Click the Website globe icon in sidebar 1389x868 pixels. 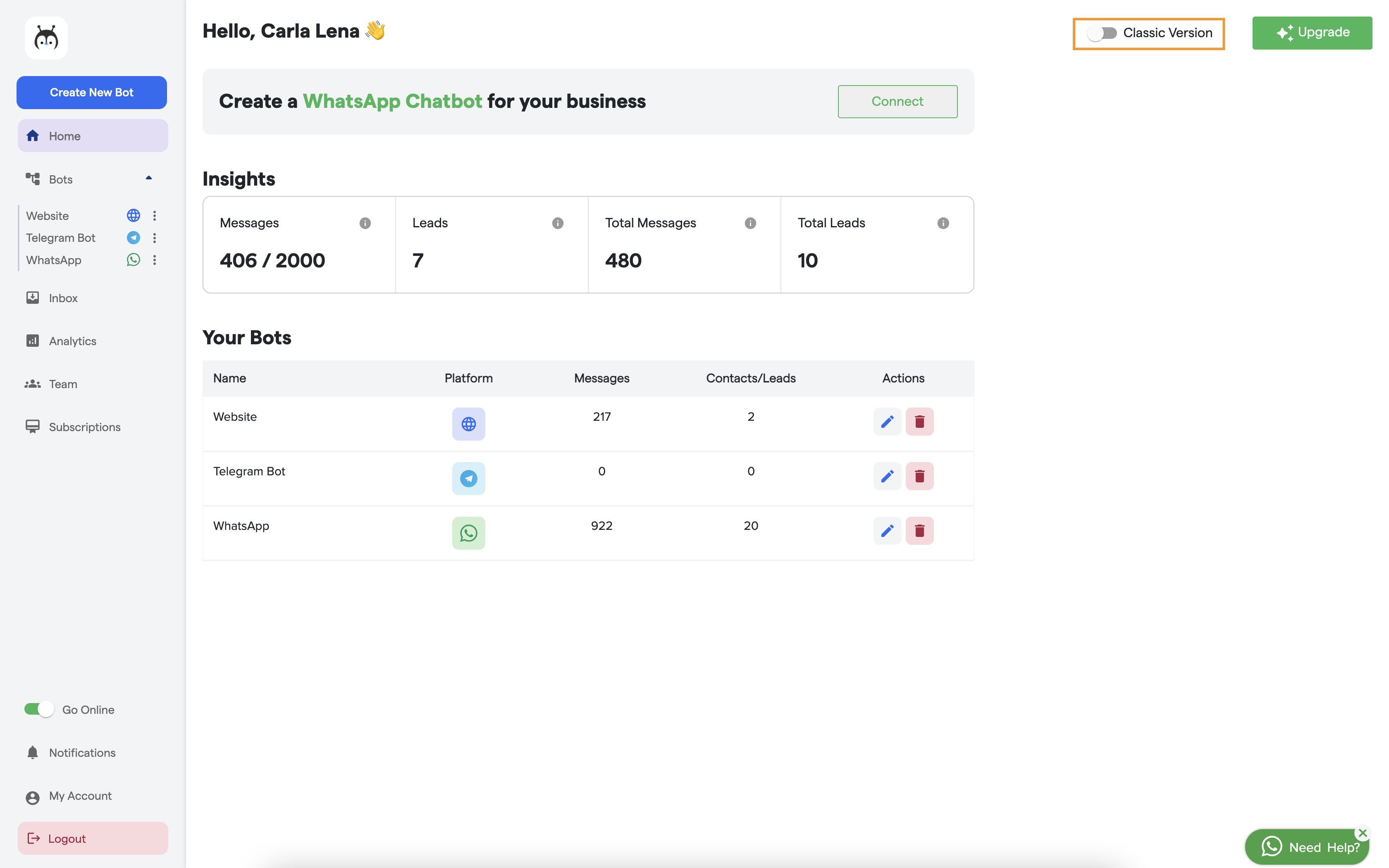[133, 215]
